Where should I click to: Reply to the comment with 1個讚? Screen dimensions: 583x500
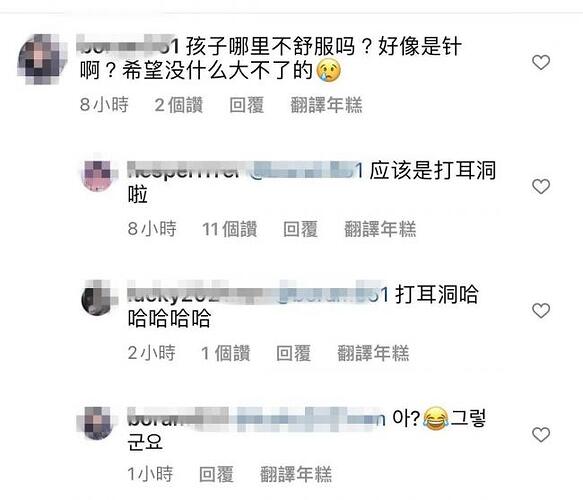(x=293, y=353)
